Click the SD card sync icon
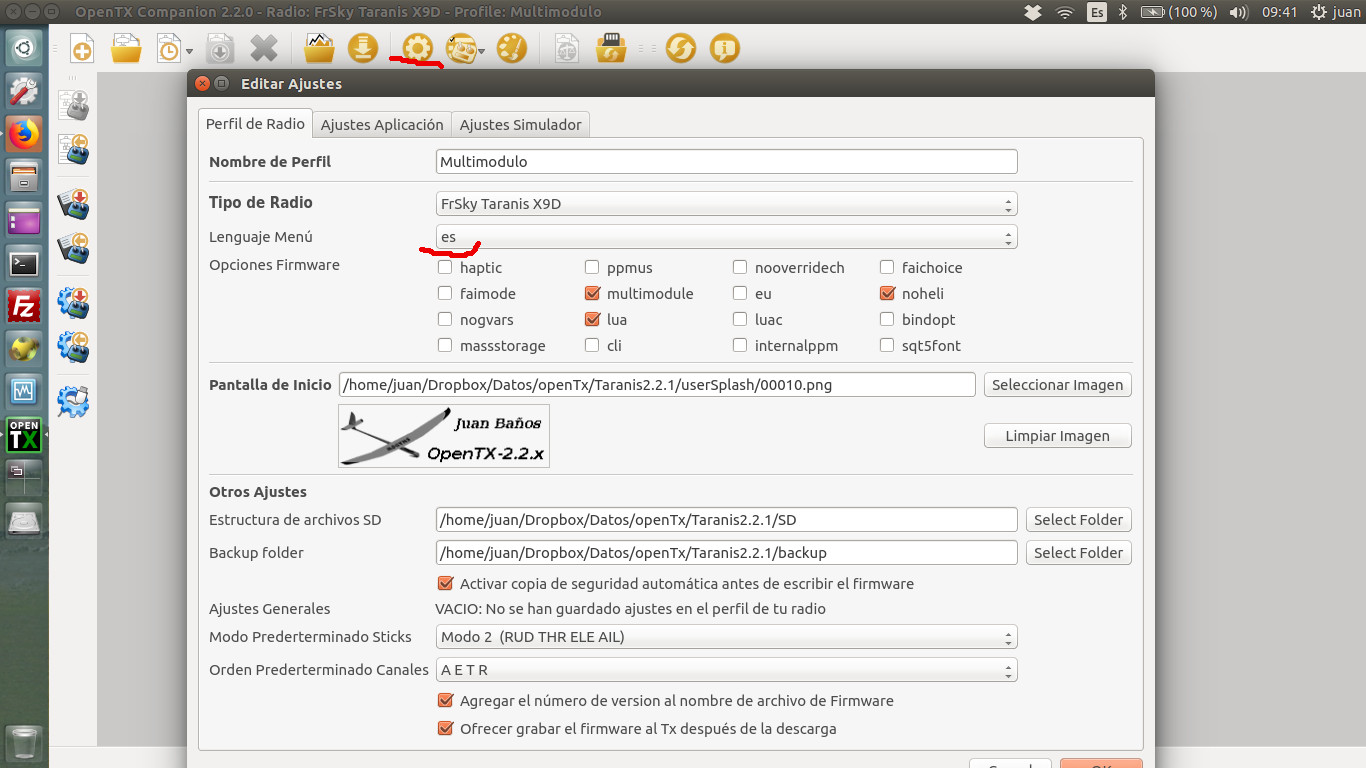 pos(611,48)
